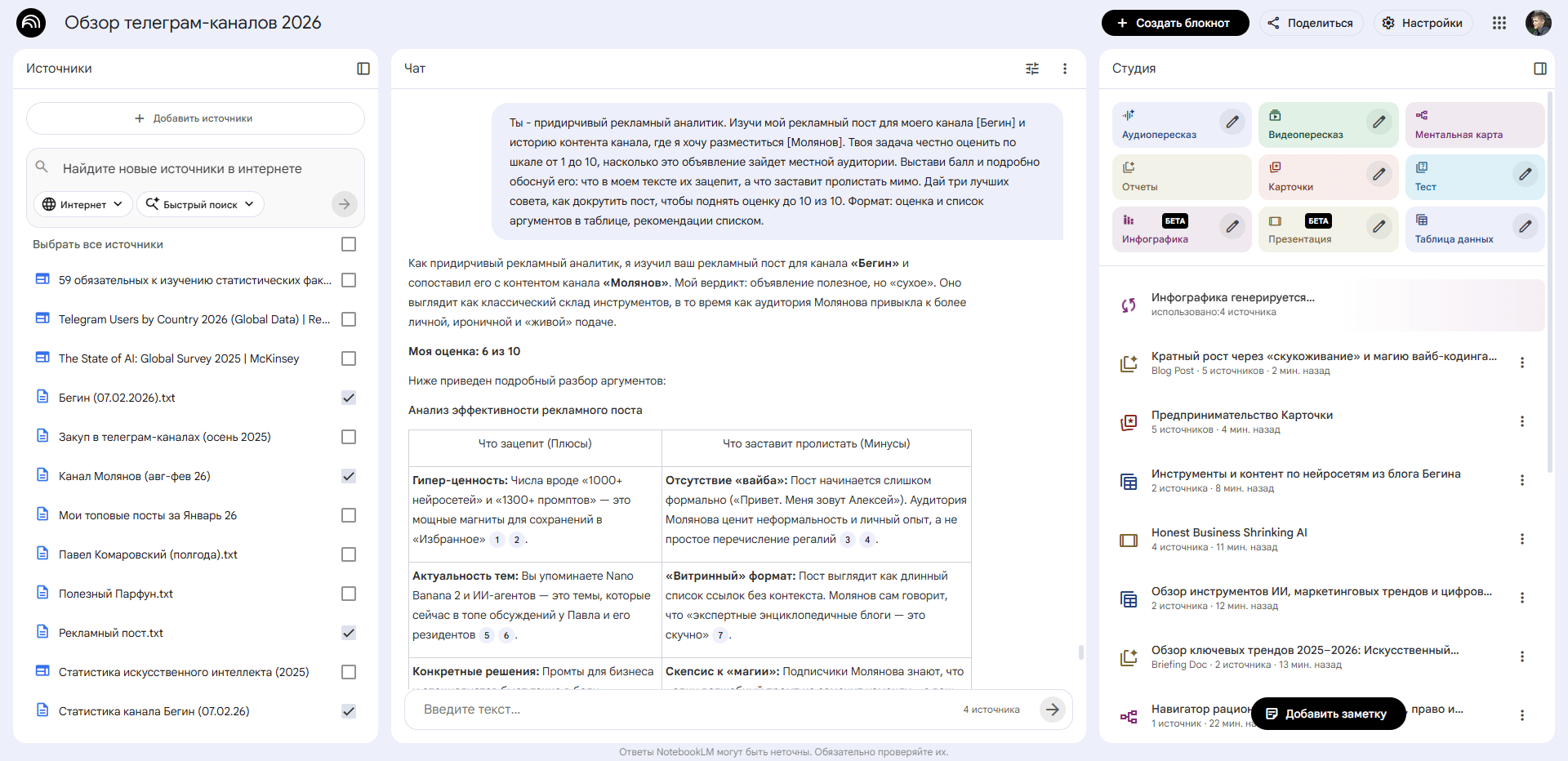Open the chat three-dot options menu
This screenshot has height=761, width=1568.
(1064, 69)
